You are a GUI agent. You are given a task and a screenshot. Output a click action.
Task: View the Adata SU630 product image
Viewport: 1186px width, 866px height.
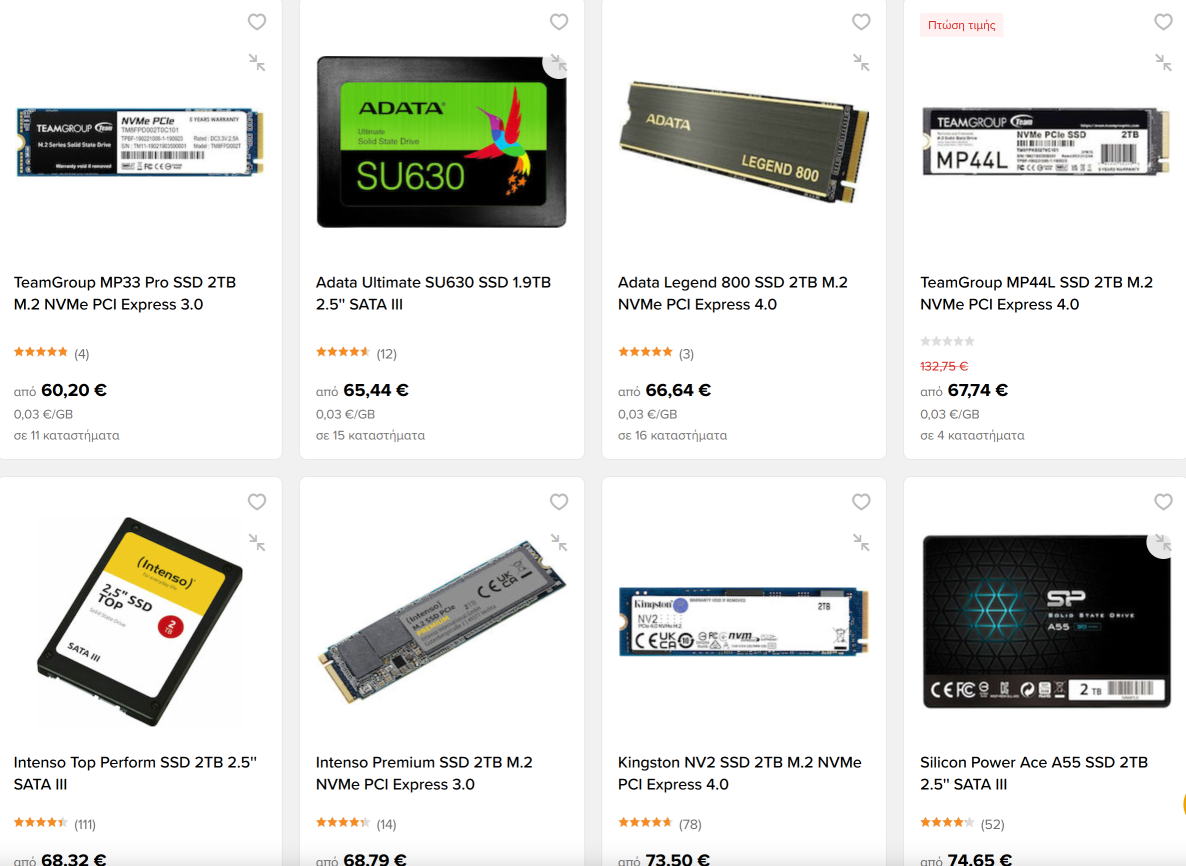point(442,141)
